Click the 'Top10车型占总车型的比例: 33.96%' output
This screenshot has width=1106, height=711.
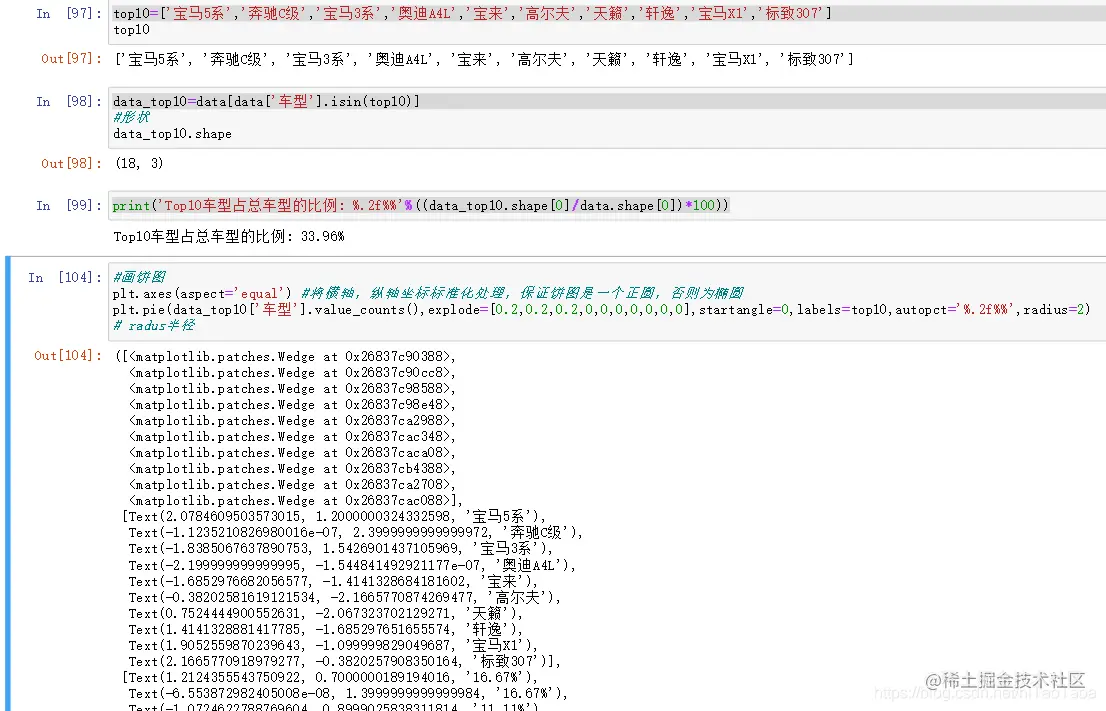(x=229, y=236)
